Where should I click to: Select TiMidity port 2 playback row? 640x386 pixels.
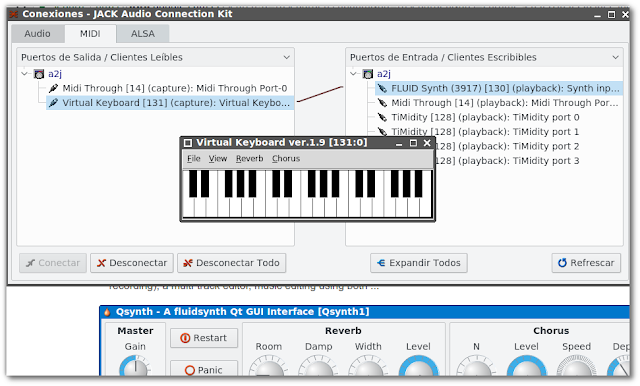(x=506, y=146)
